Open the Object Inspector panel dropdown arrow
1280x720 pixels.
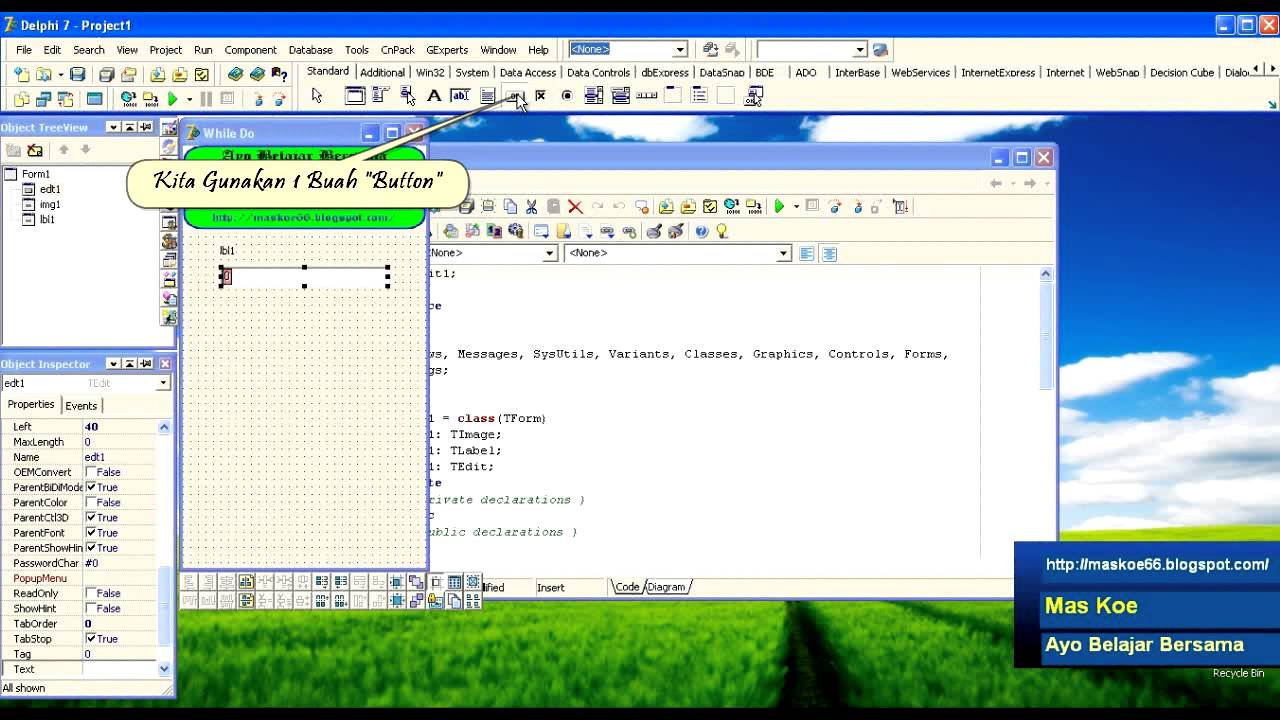113,364
